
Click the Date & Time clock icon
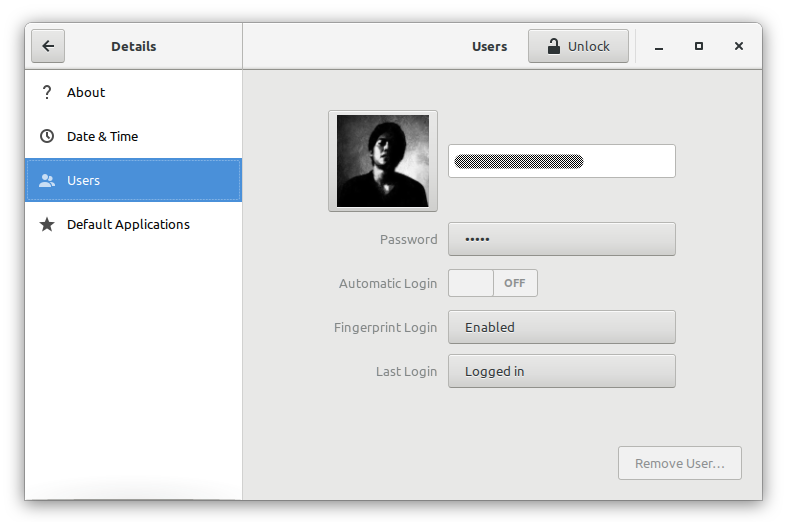[46, 136]
